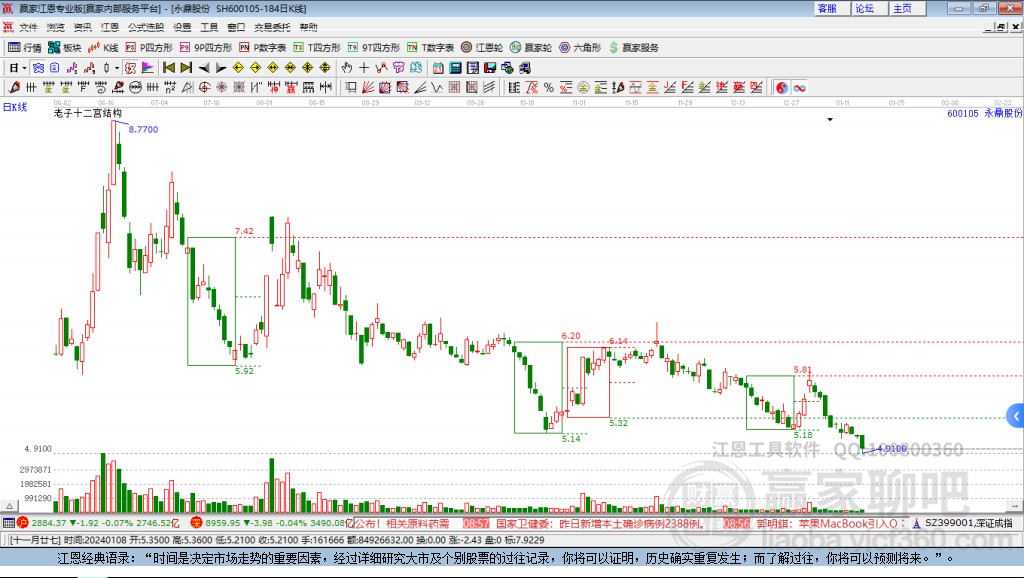Viewport: 1024px width, 578px height.
Task: Click the blue infinity loop icon
Action: 799,88
